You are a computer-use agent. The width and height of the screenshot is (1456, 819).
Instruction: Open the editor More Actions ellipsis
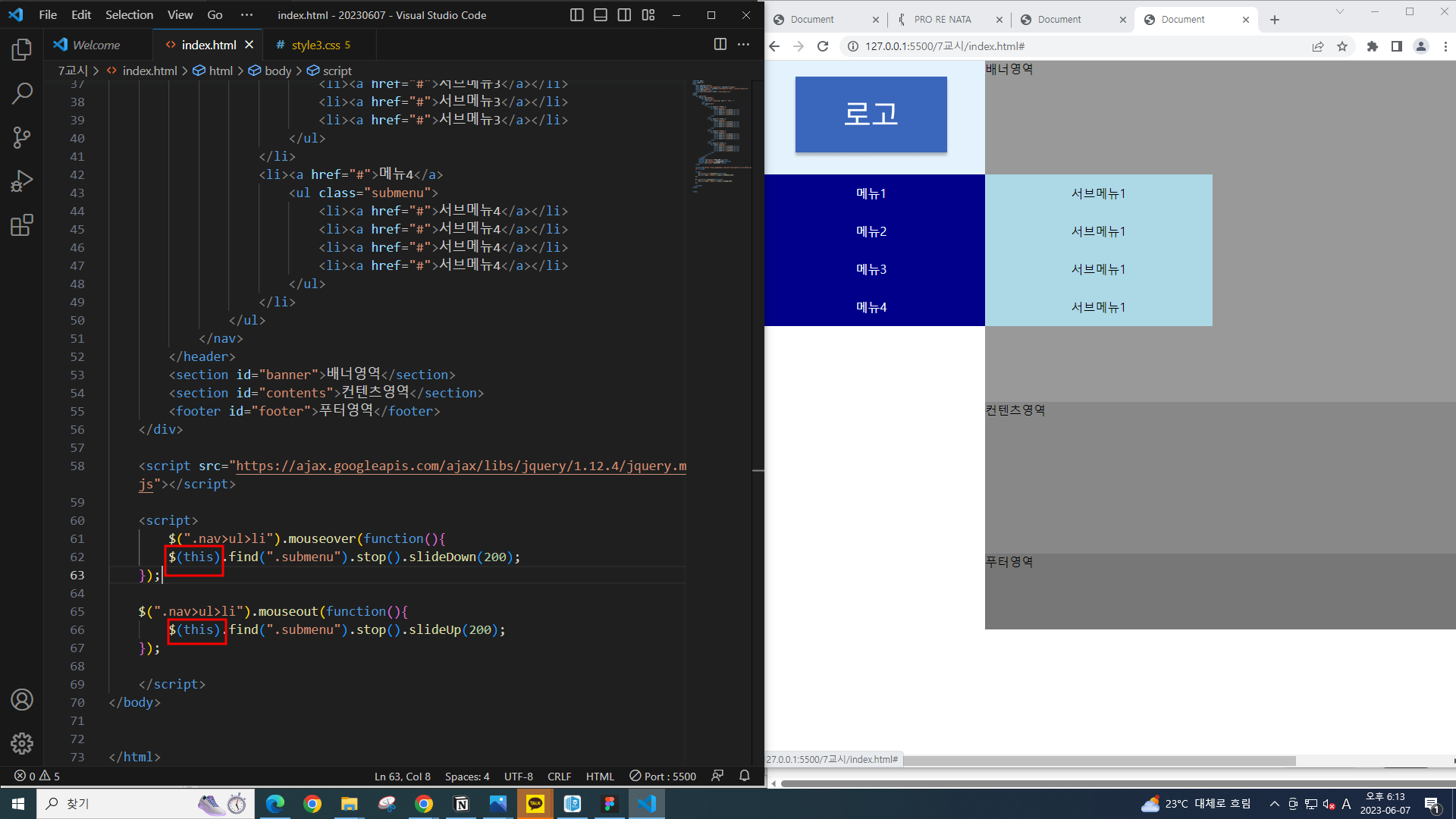click(x=743, y=45)
